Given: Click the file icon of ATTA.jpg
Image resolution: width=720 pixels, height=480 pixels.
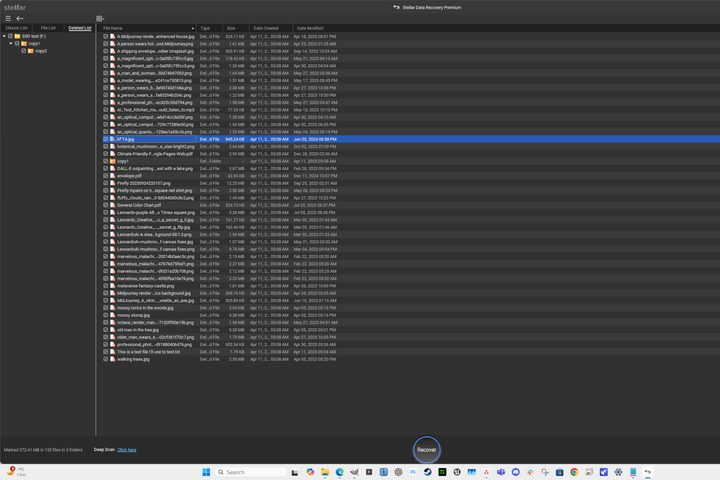Looking at the screenshot, I should [x=112, y=139].
